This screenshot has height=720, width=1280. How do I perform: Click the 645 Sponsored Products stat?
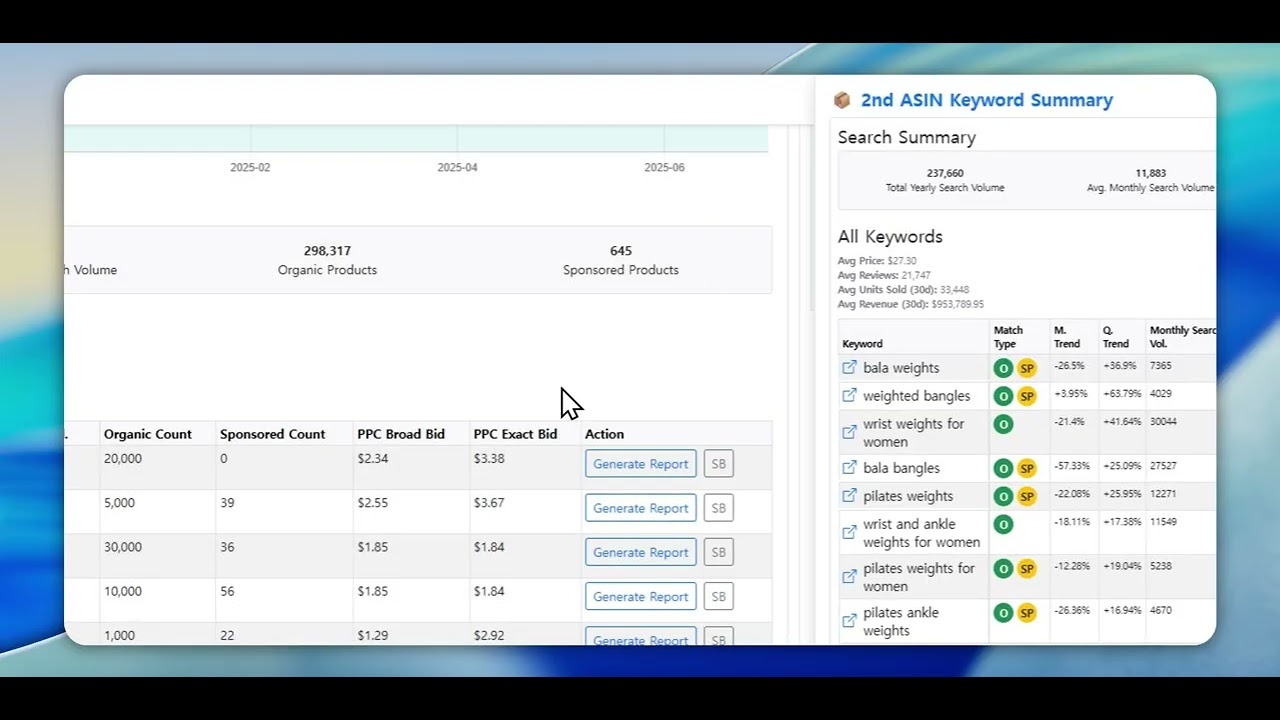click(x=620, y=260)
